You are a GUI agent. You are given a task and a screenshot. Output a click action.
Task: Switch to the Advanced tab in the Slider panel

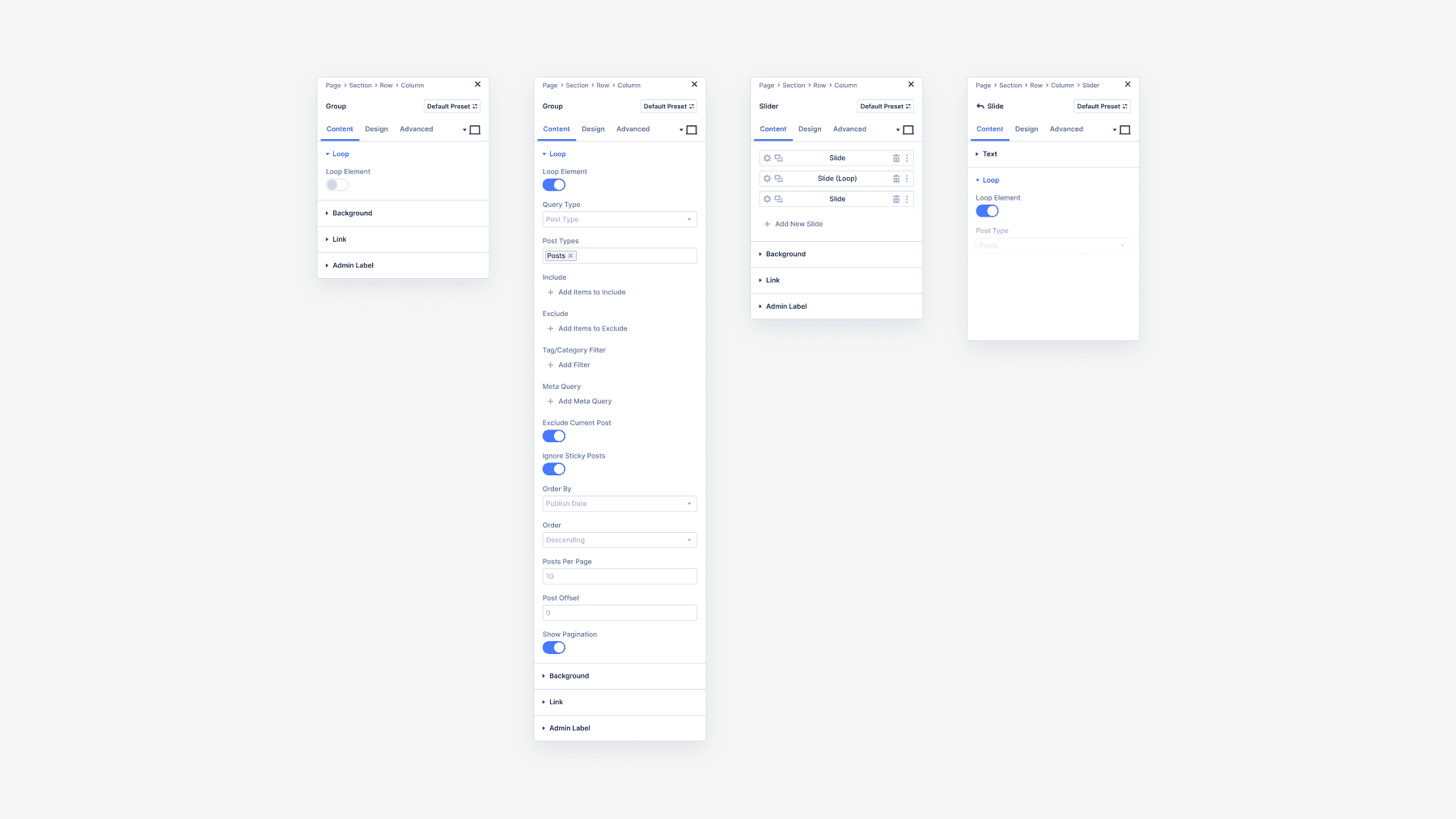point(849,129)
